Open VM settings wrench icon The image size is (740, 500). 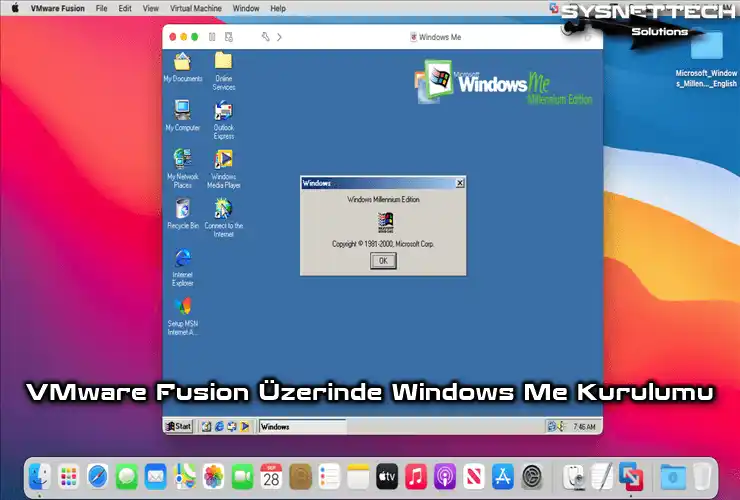pos(266,37)
